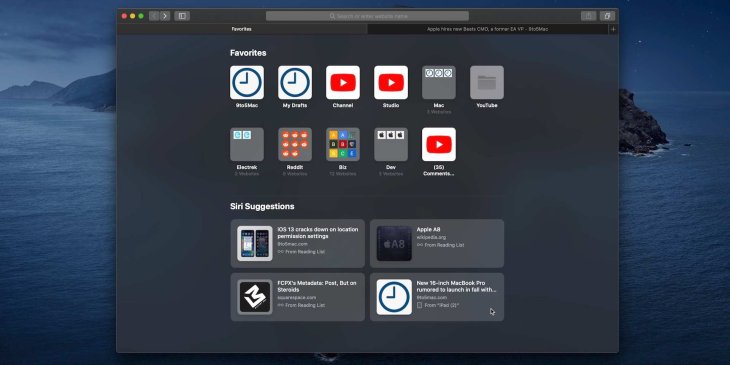Screen dimensions: 730x365
Task: Open the Mac favorites folder
Action: [x=439, y=82]
